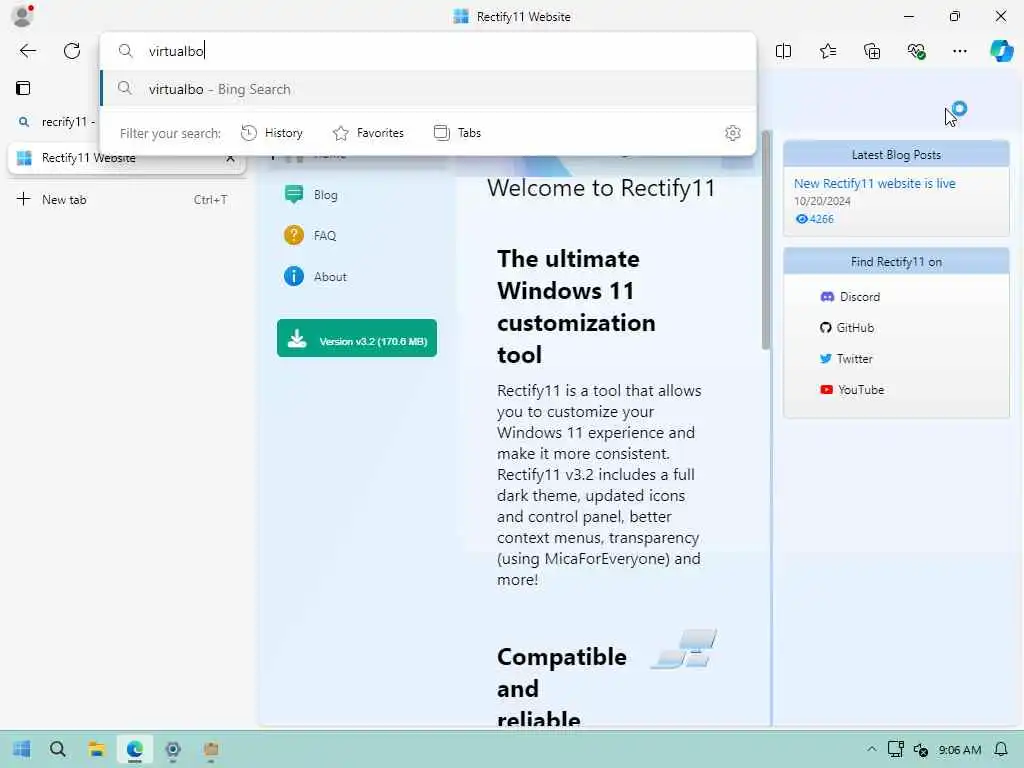This screenshot has height=768, width=1024.
Task: Show hidden system tray icons chevron
Action: tap(871, 749)
